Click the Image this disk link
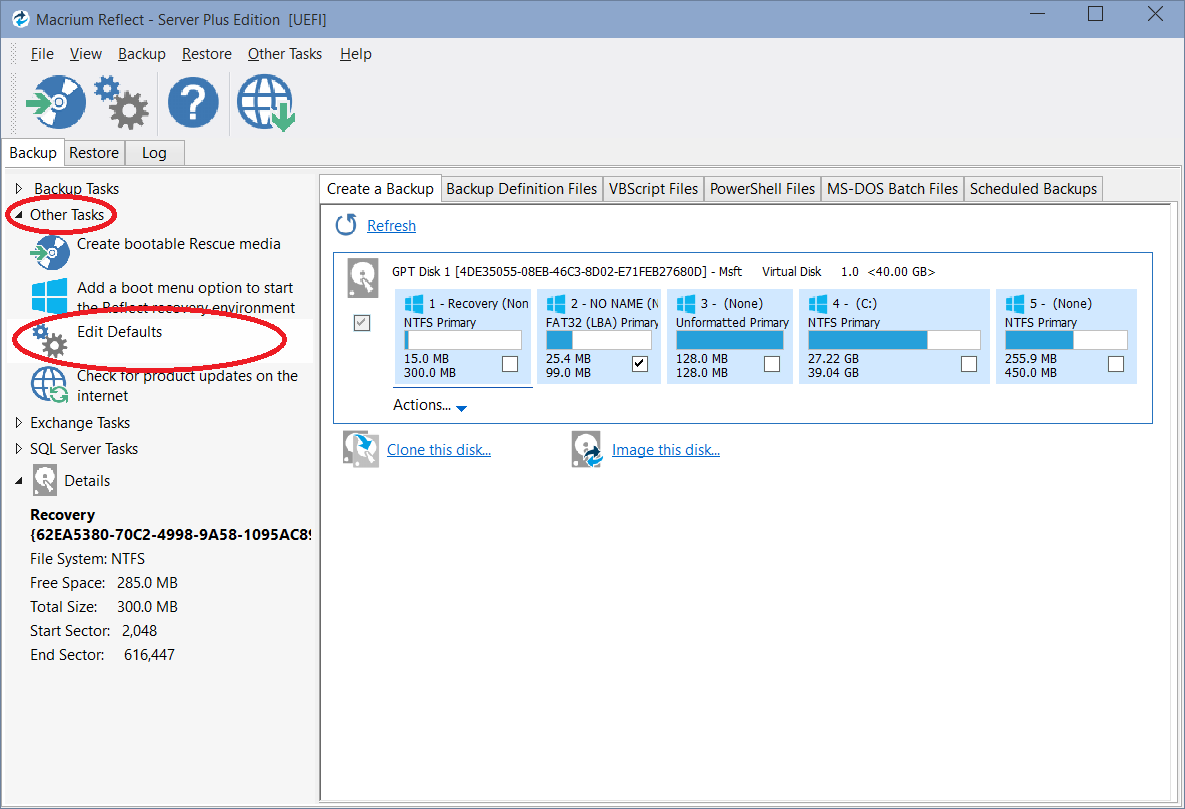Image resolution: width=1185 pixels, height=809 pixels. coord(666,450)
